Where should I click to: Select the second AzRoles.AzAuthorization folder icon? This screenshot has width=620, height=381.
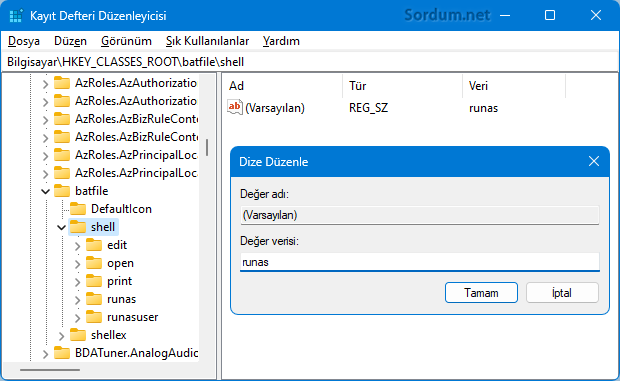[62, 100]
